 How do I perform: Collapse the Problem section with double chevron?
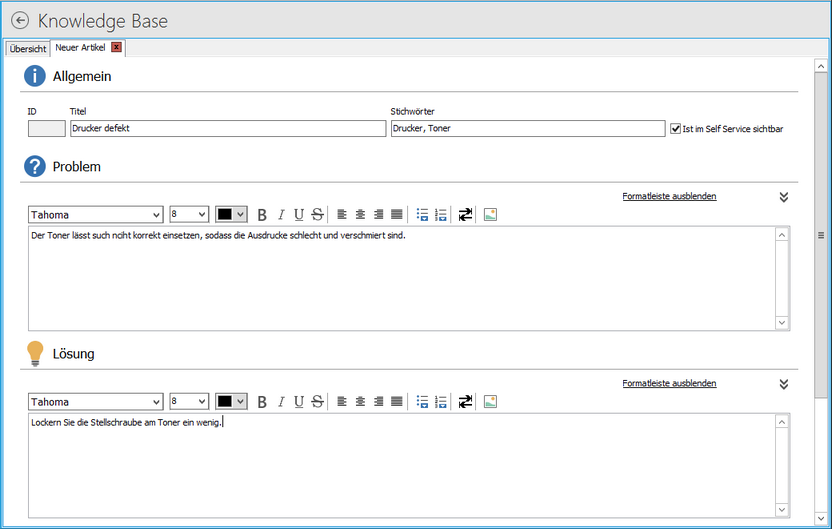(x=784, y=197)
